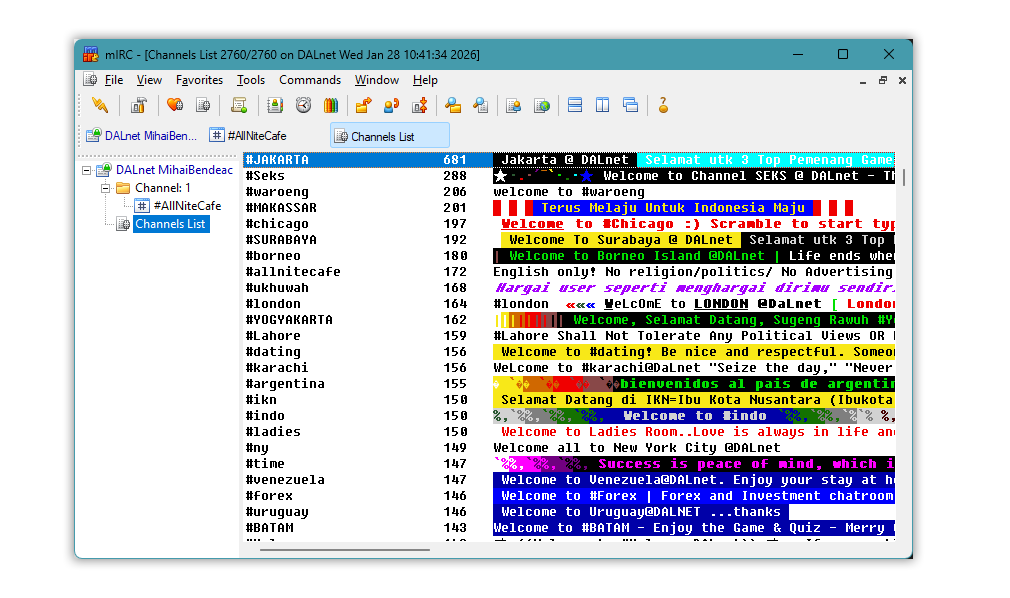Open the Help menu
Viewport: 1010px width, 598px height.
[425, 80]
